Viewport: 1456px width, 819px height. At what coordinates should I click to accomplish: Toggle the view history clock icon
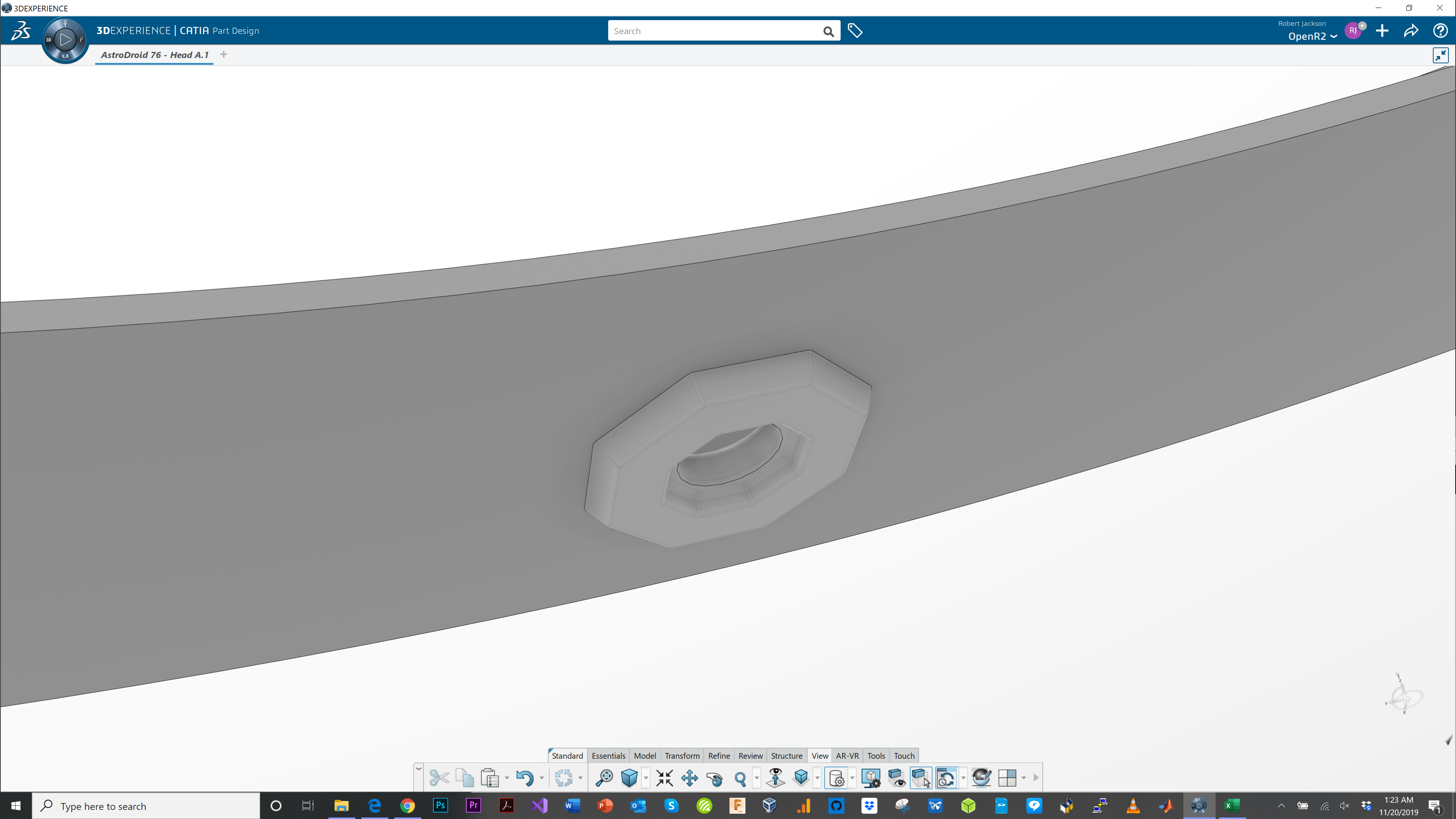click(946, 778)
